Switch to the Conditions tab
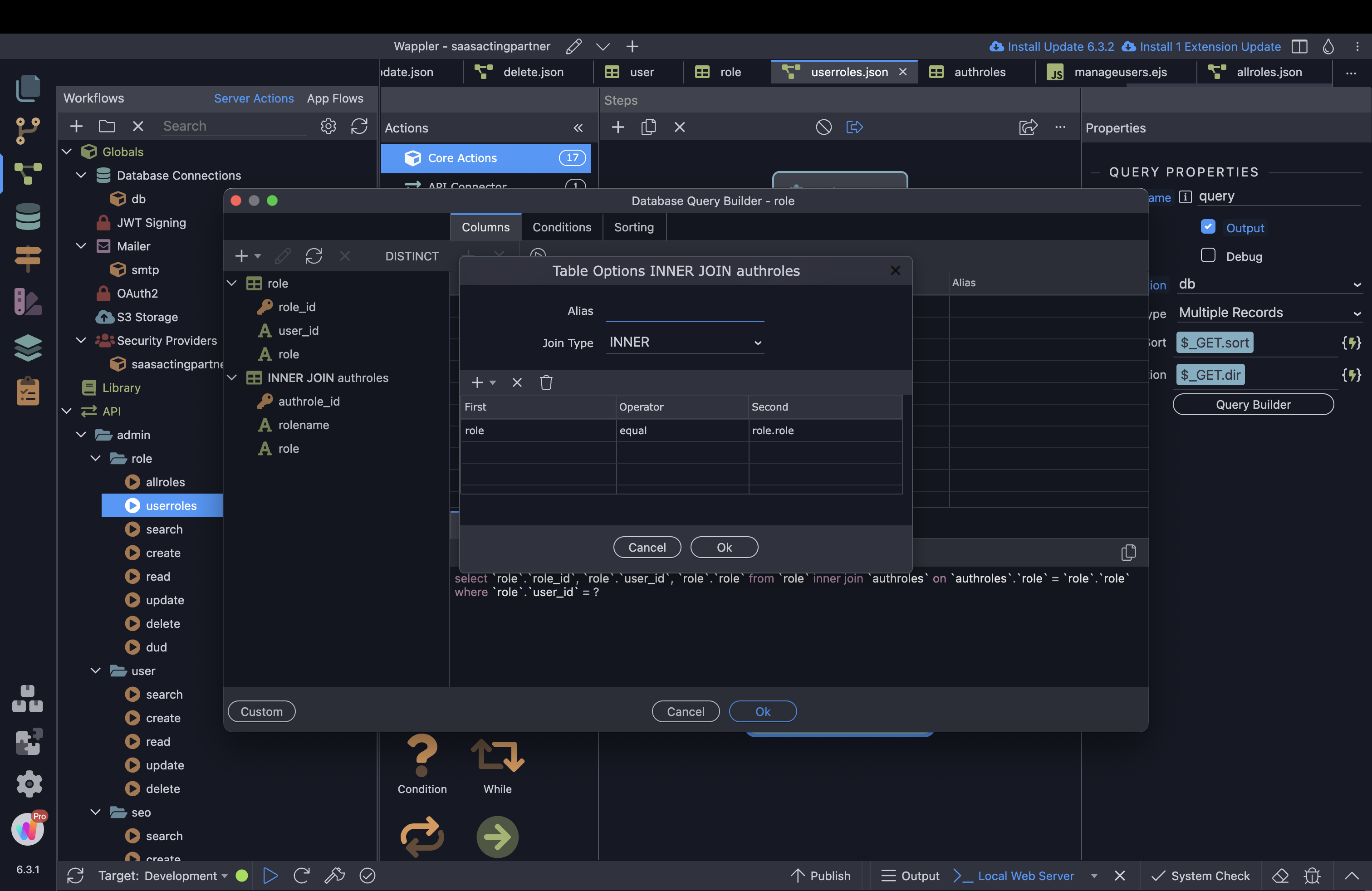1372x891 pixels. click(x=562, y=227)
